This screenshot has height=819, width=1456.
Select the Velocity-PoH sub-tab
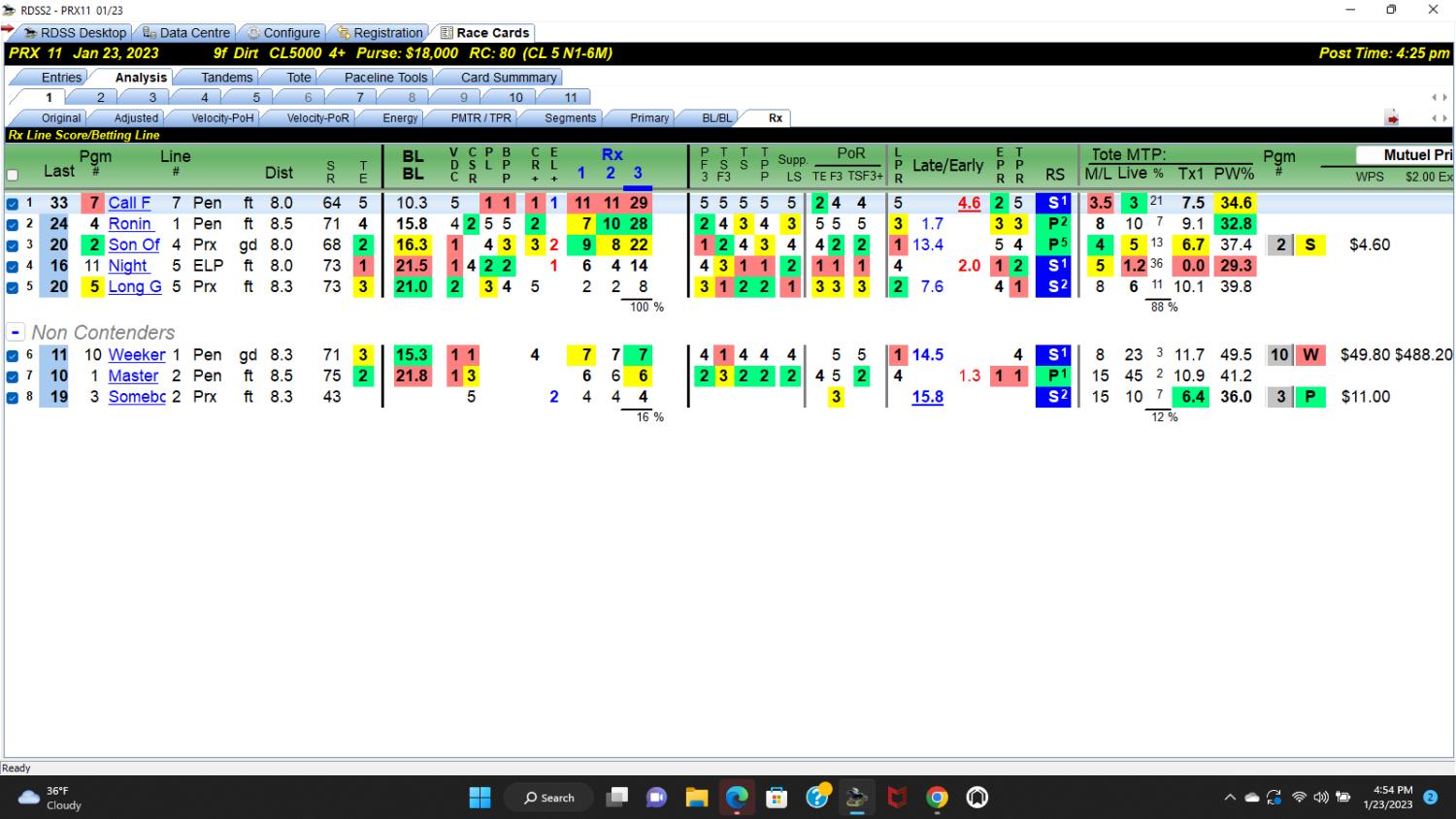click(221, 117)
